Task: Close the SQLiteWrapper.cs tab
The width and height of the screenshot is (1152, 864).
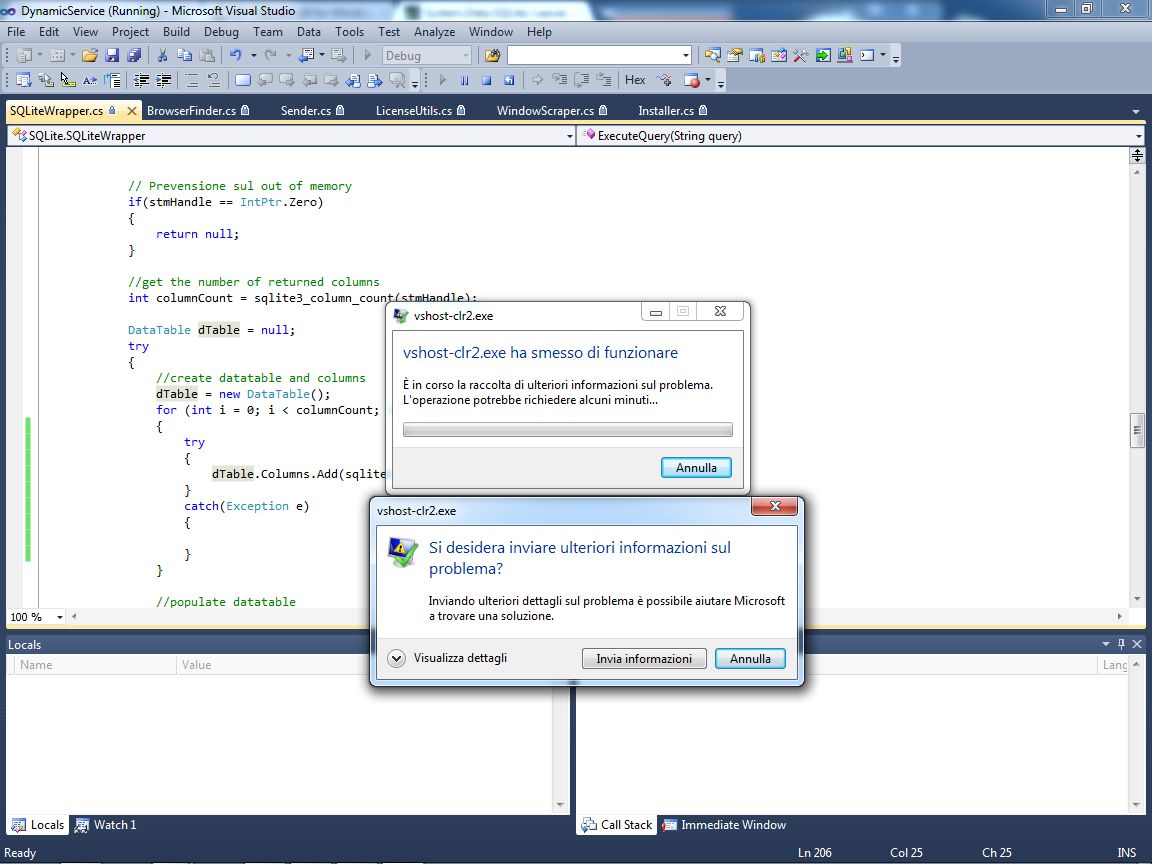Action: [132, 111]
